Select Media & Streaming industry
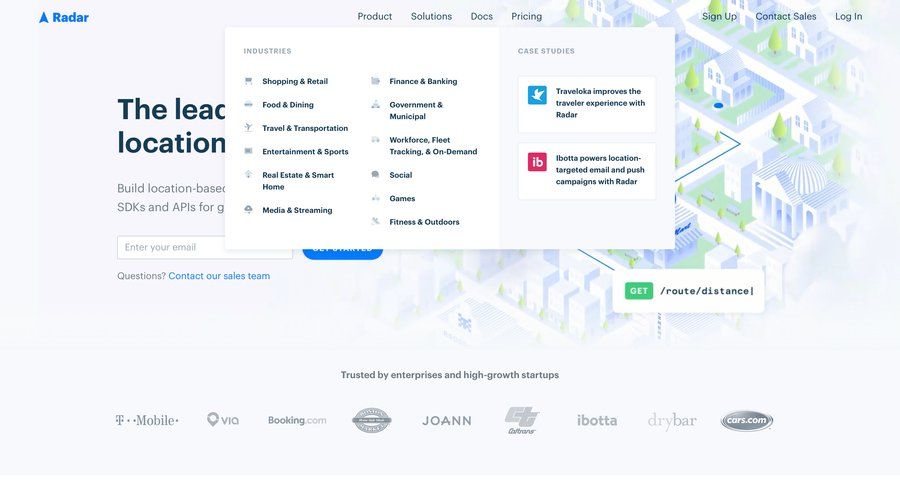 point(297,210)
